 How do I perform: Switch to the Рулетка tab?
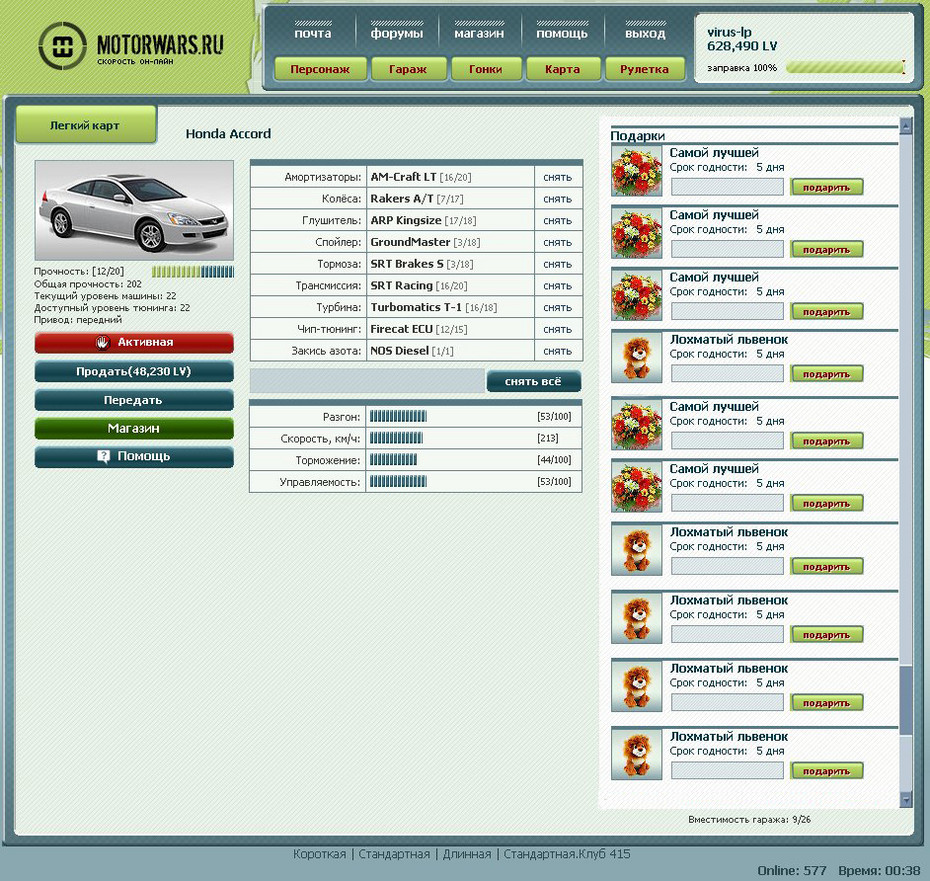point(644,69)
